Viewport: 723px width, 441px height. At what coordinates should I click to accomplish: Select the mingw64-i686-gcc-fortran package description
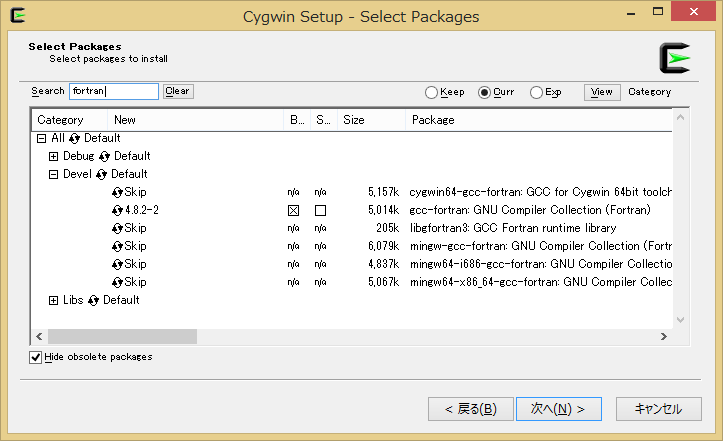pos(540,264)
